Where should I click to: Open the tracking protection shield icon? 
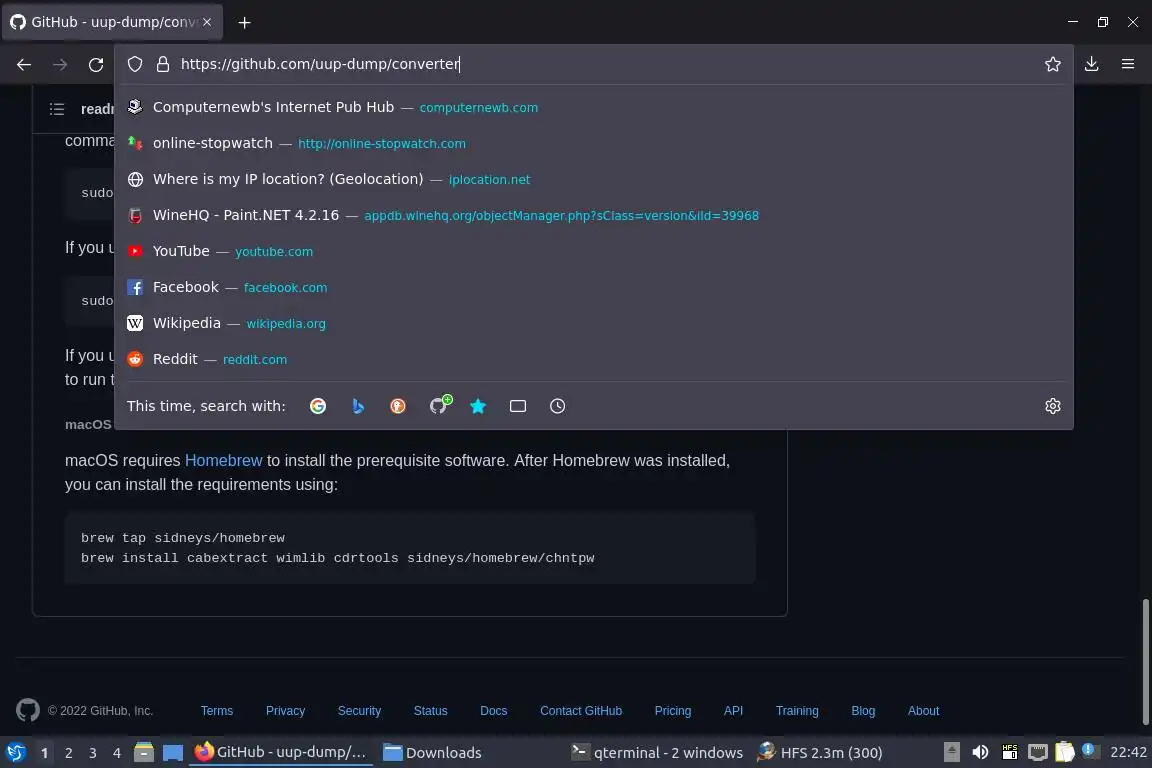point(134,64)
